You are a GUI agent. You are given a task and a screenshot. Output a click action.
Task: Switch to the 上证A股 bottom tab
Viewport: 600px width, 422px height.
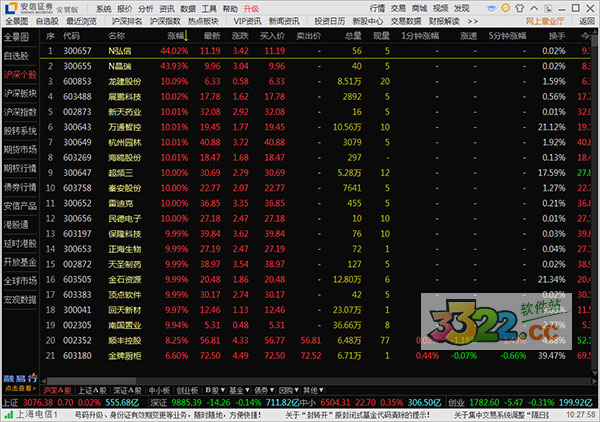(92, 390)
